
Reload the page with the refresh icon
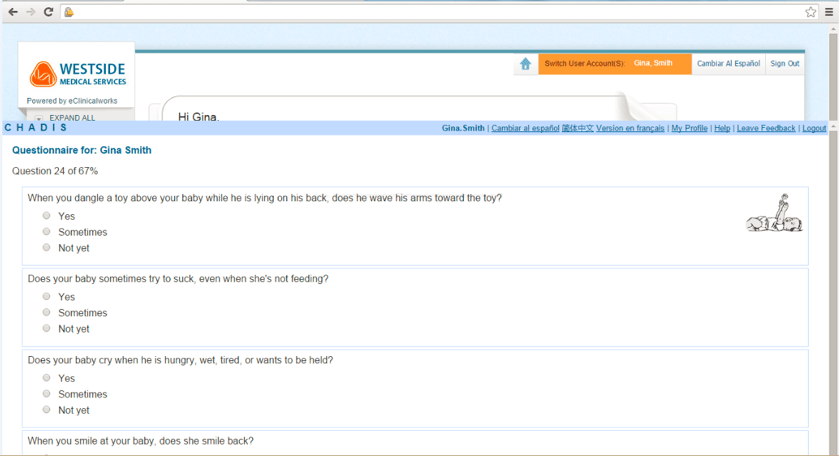[48, 12]
